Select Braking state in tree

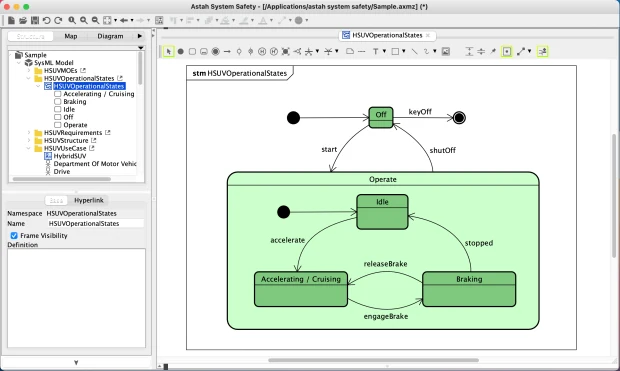(x=75, y=102)
